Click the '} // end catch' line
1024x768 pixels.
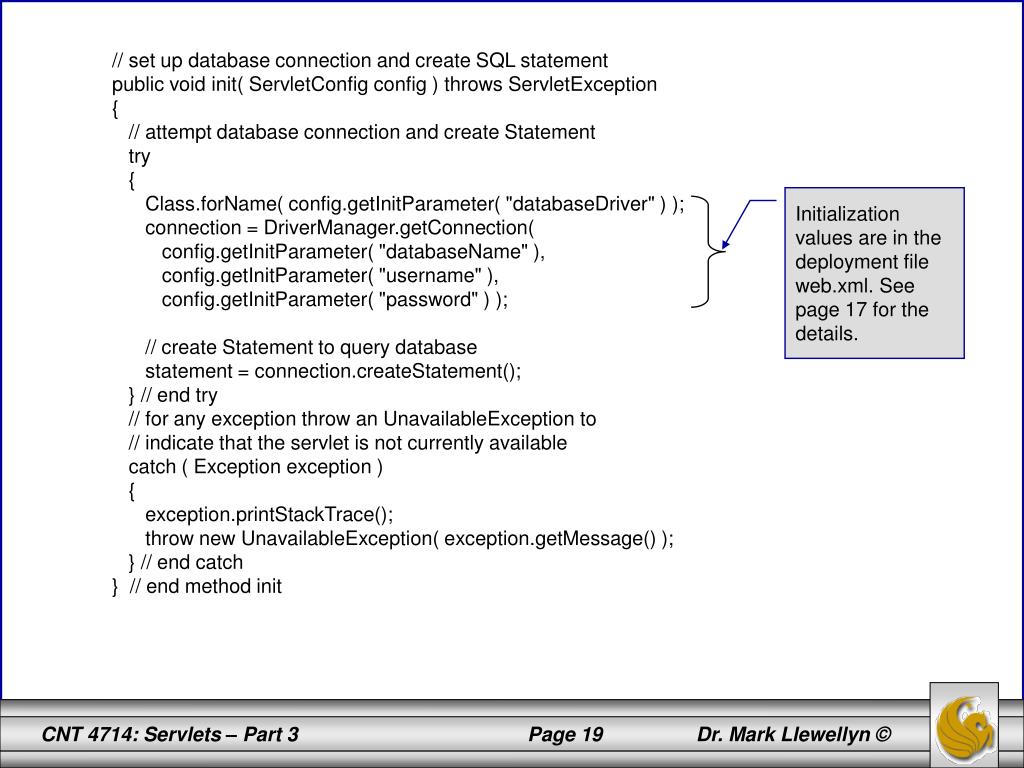[x=185, y=562]
